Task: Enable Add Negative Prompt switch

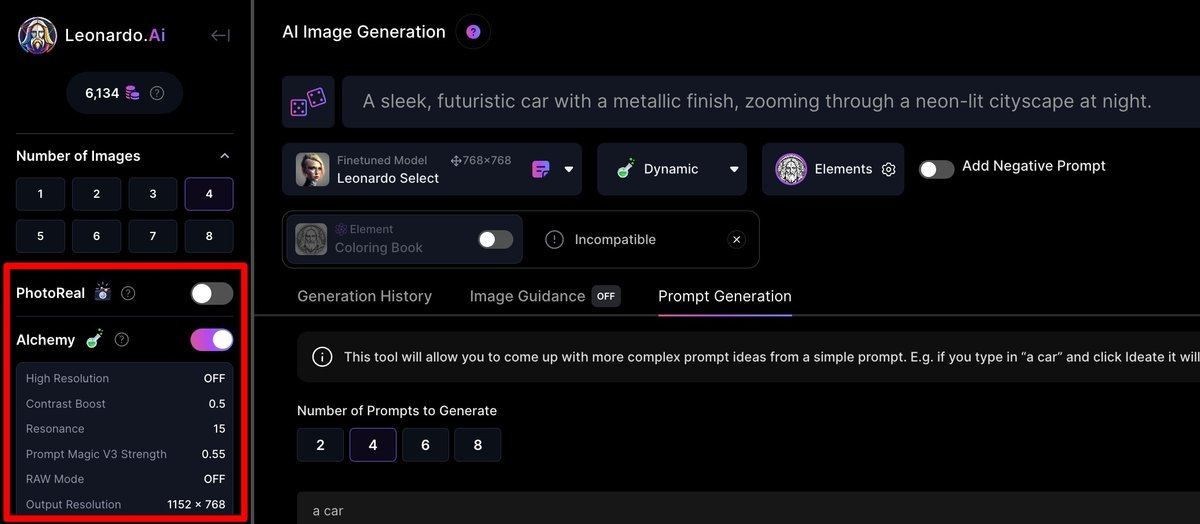Action: (x=936, y=169)
